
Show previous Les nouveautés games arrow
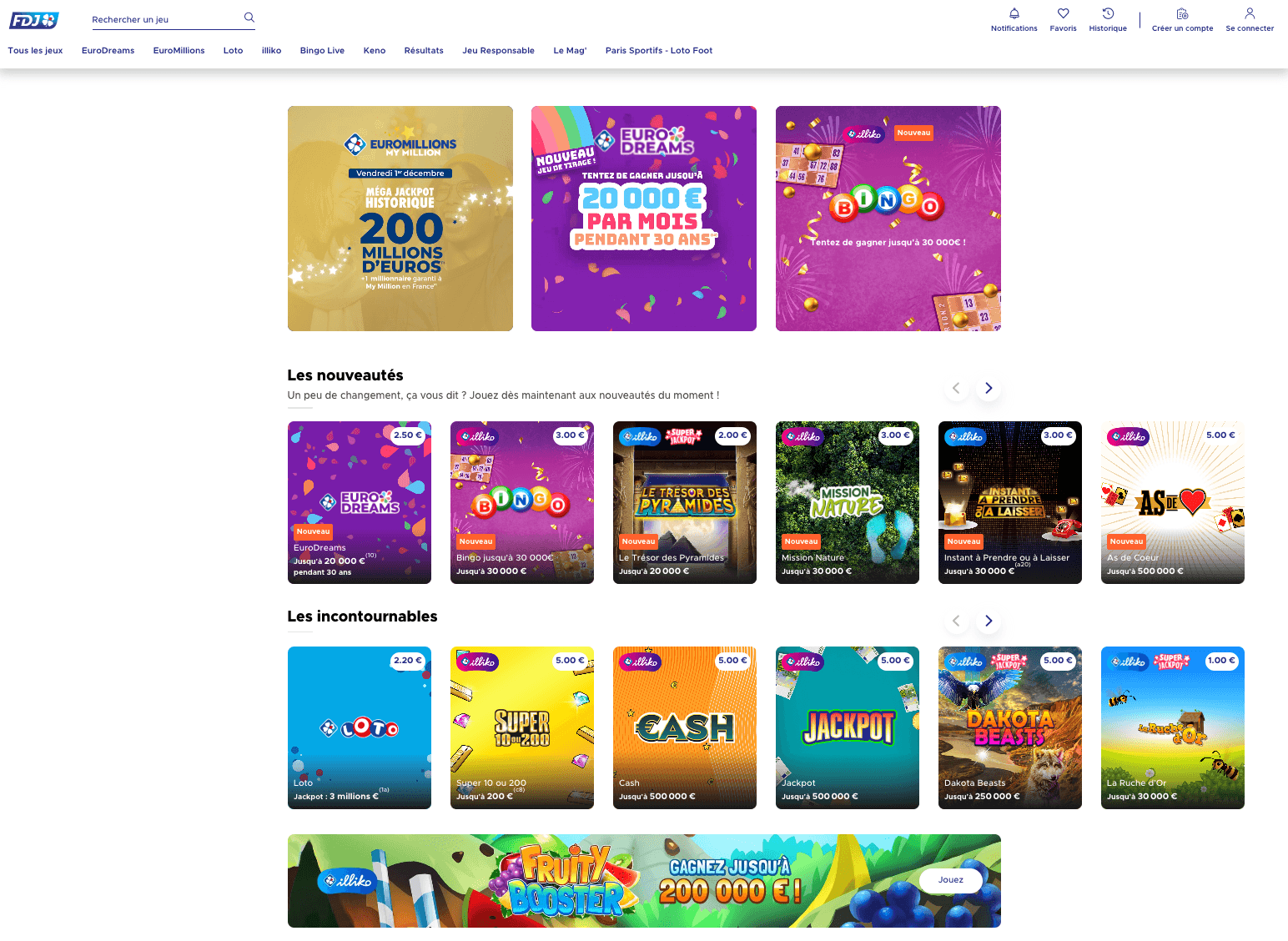[956, 388]
